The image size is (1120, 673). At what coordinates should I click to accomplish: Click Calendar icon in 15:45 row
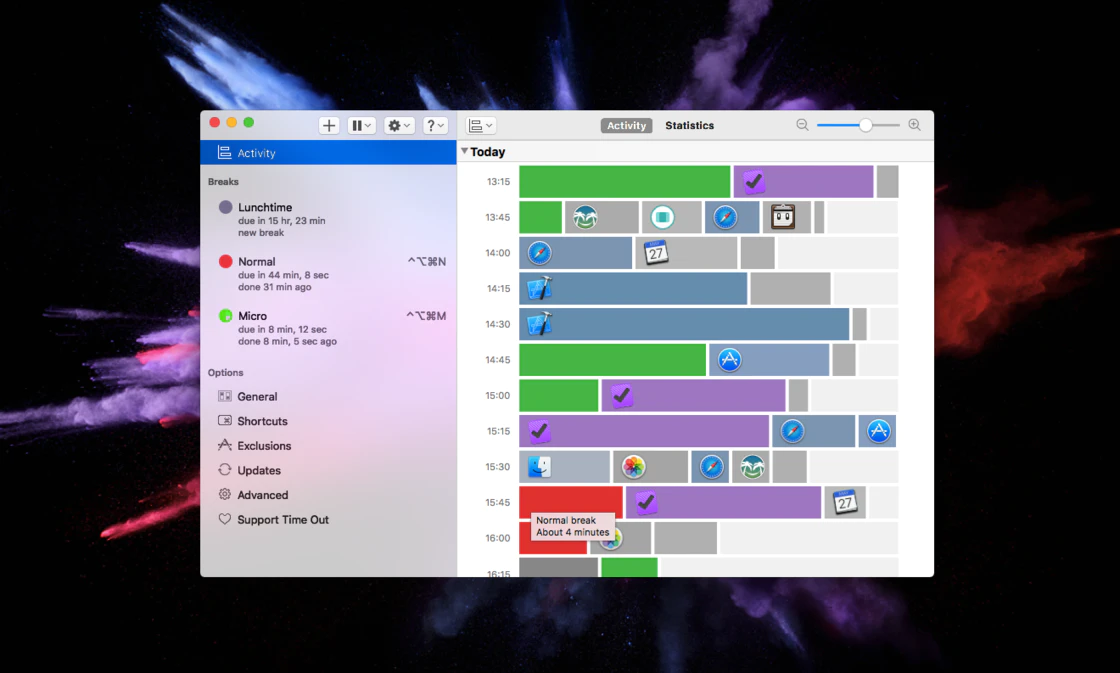845,502
